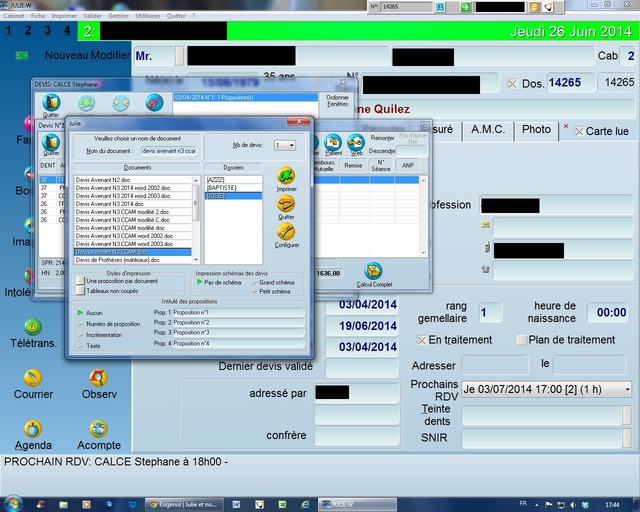Toggle the 'Tableaux non coupés' checkbox

point(80,290)
